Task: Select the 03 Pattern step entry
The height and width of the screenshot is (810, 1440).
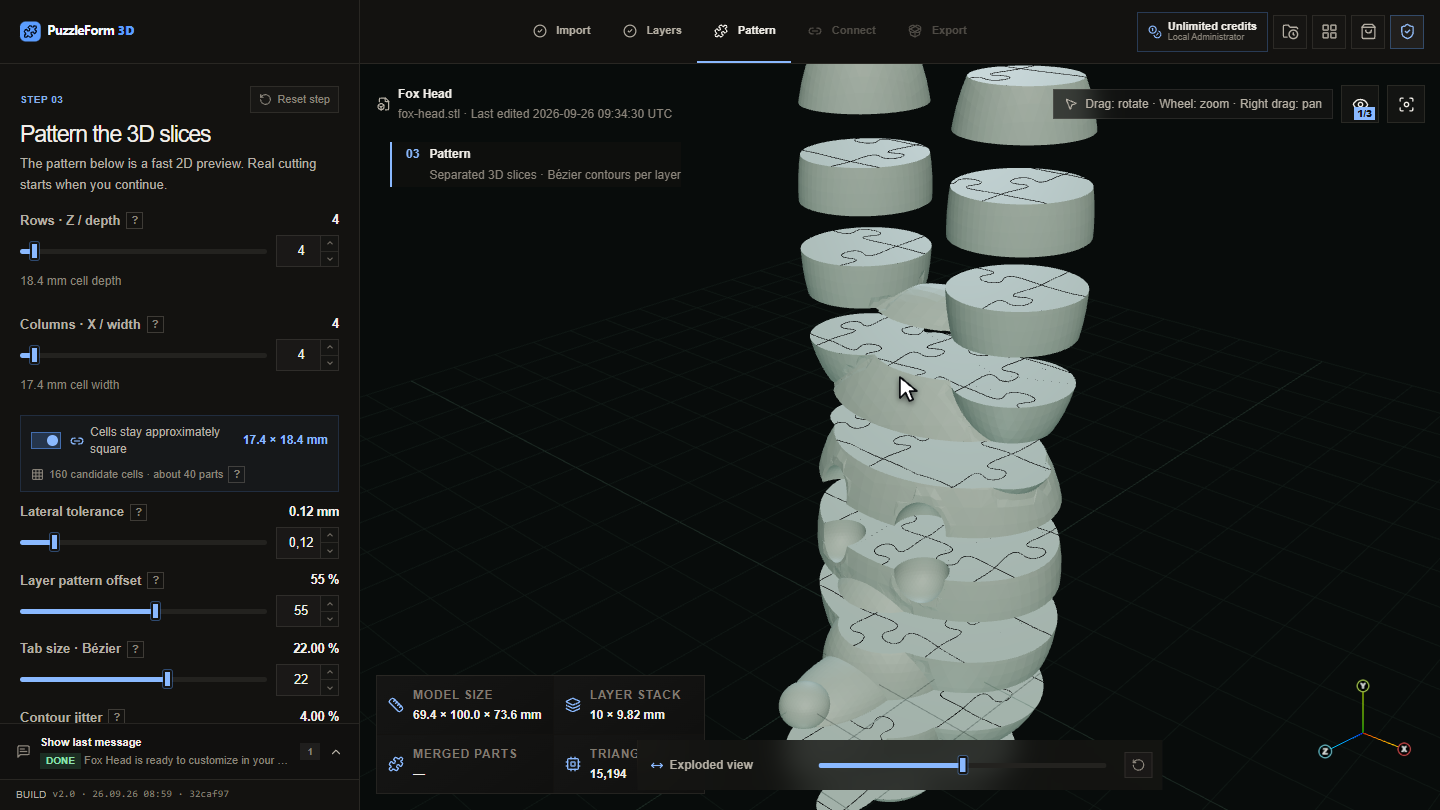Action: tap(536, 164)
